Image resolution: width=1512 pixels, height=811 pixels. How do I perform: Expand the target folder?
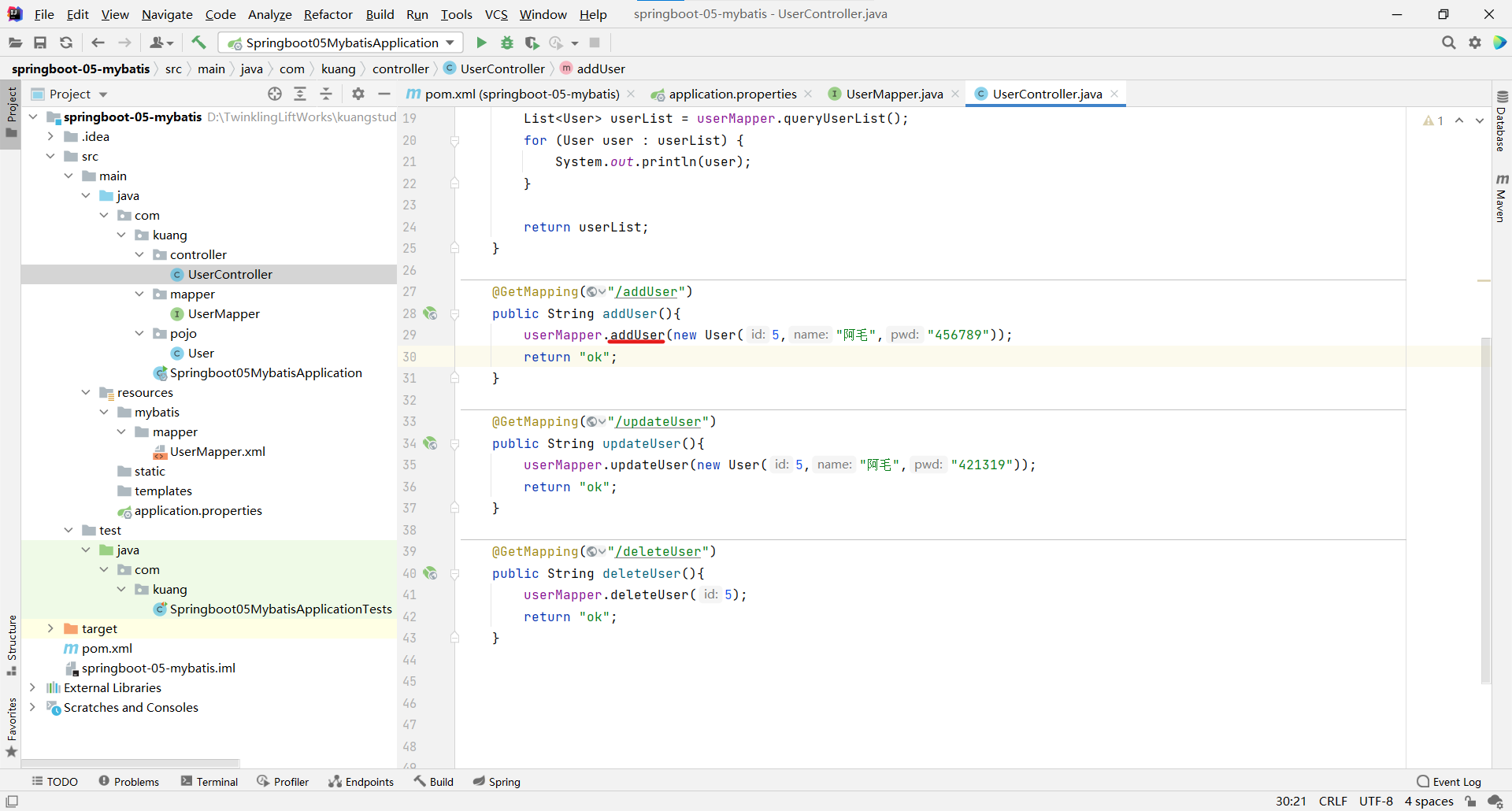pyautogui.click(x=50, y=628)
